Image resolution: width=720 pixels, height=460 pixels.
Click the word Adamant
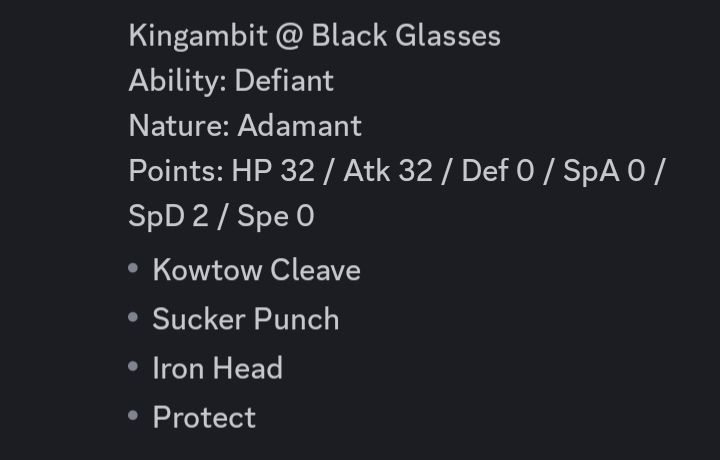[300, 125]
